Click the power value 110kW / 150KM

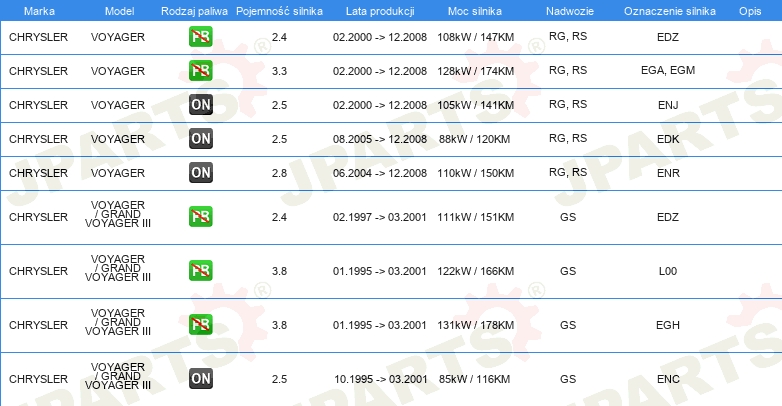(475, 173)
